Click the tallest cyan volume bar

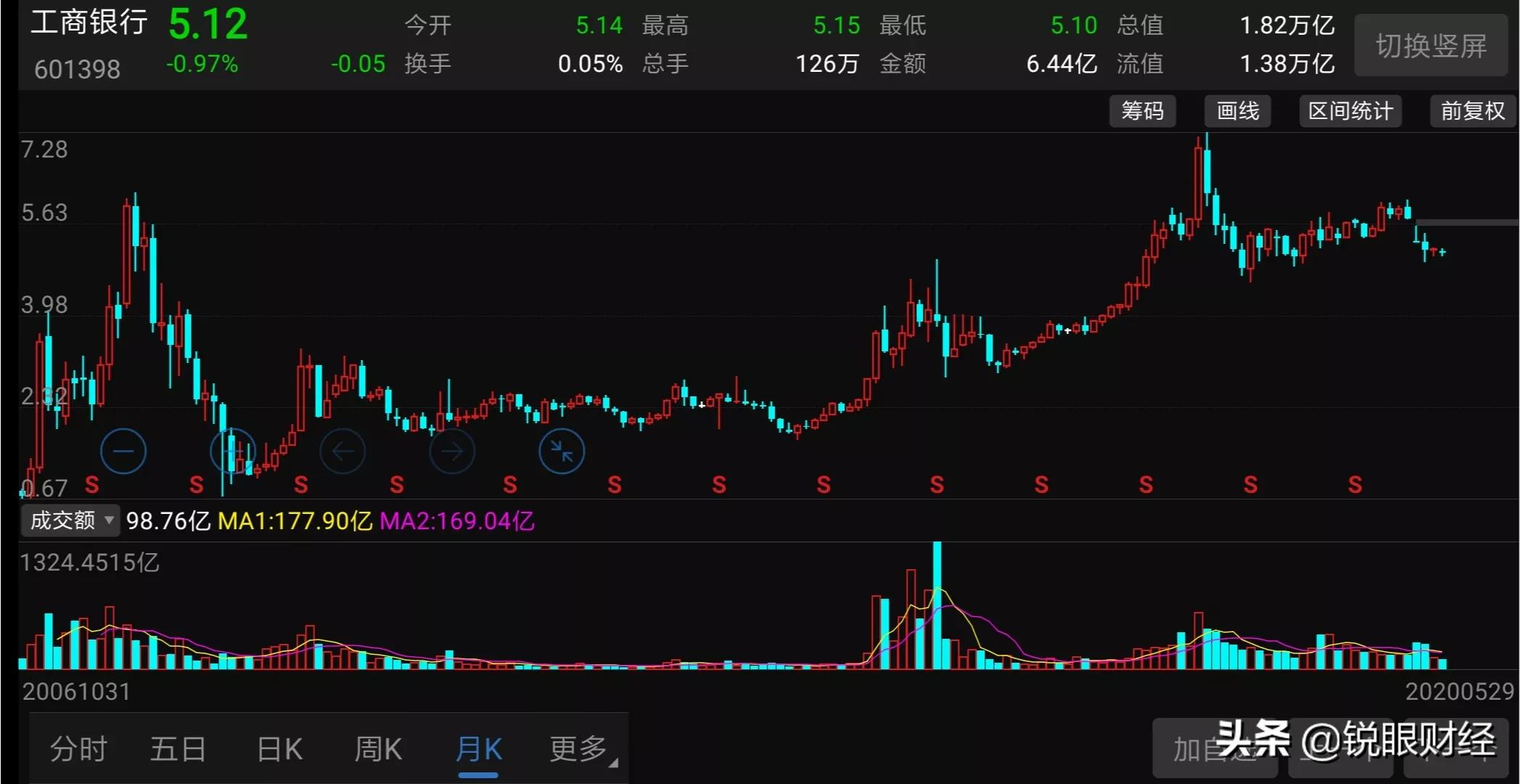pos(937,605)
